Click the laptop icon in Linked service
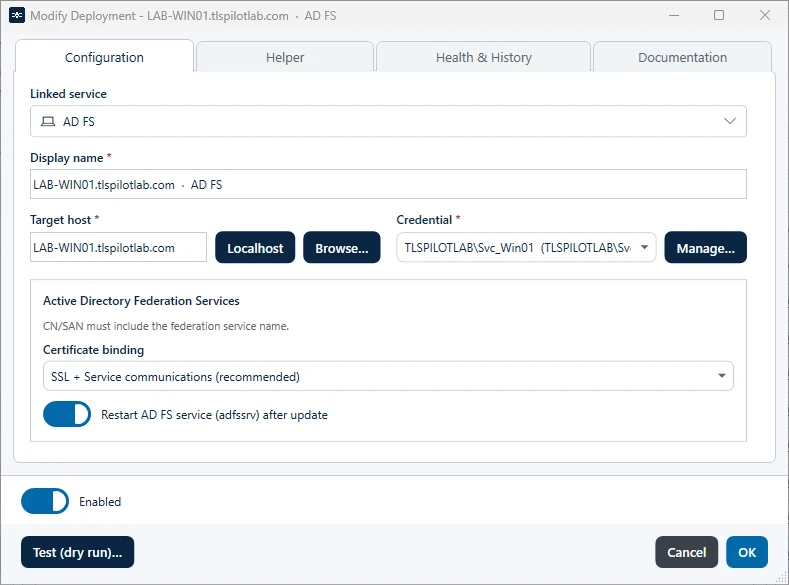789x585 pixels. [x=48, y=121]
